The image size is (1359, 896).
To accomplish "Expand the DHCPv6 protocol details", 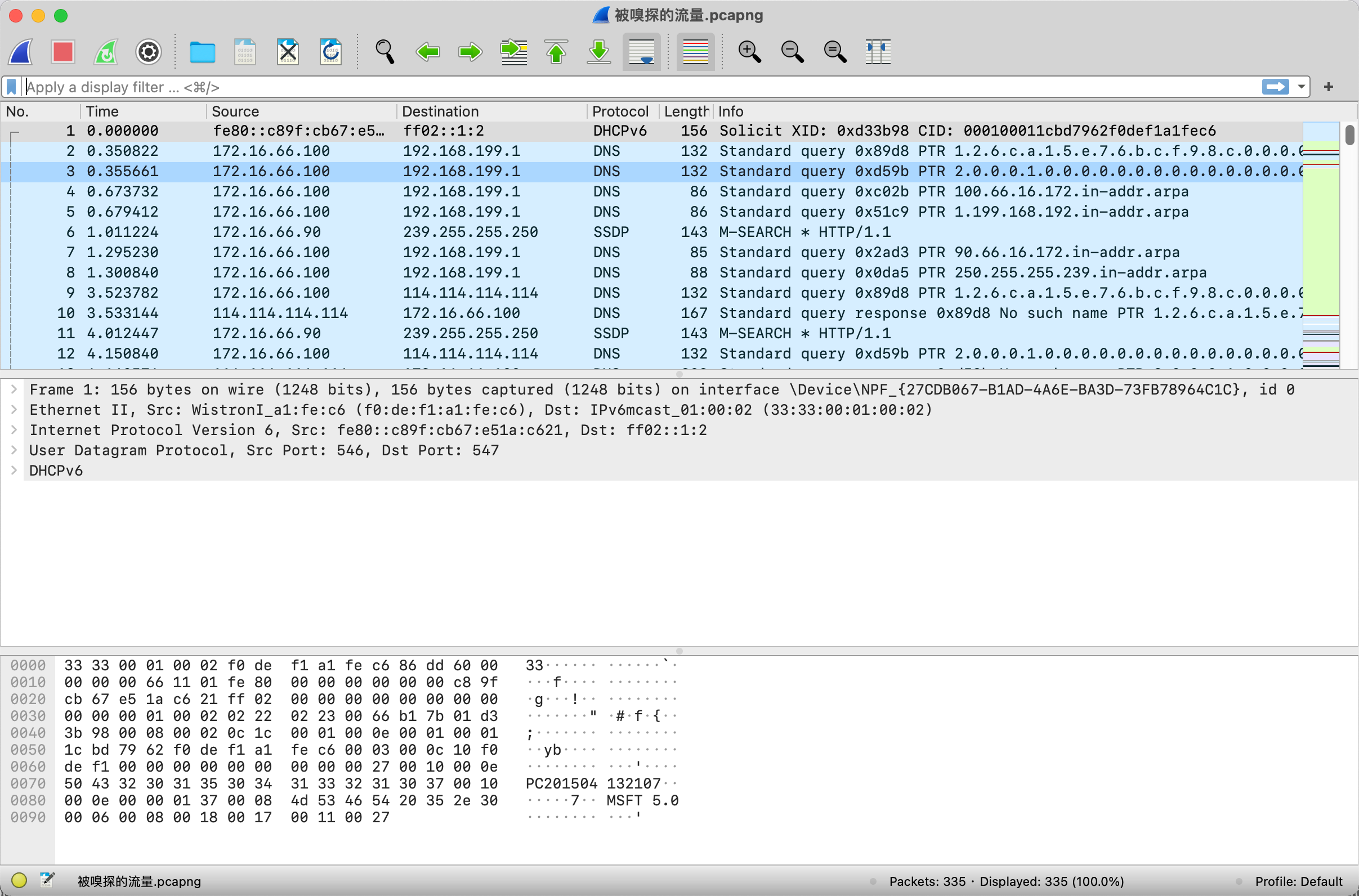I will coord(14,471).
